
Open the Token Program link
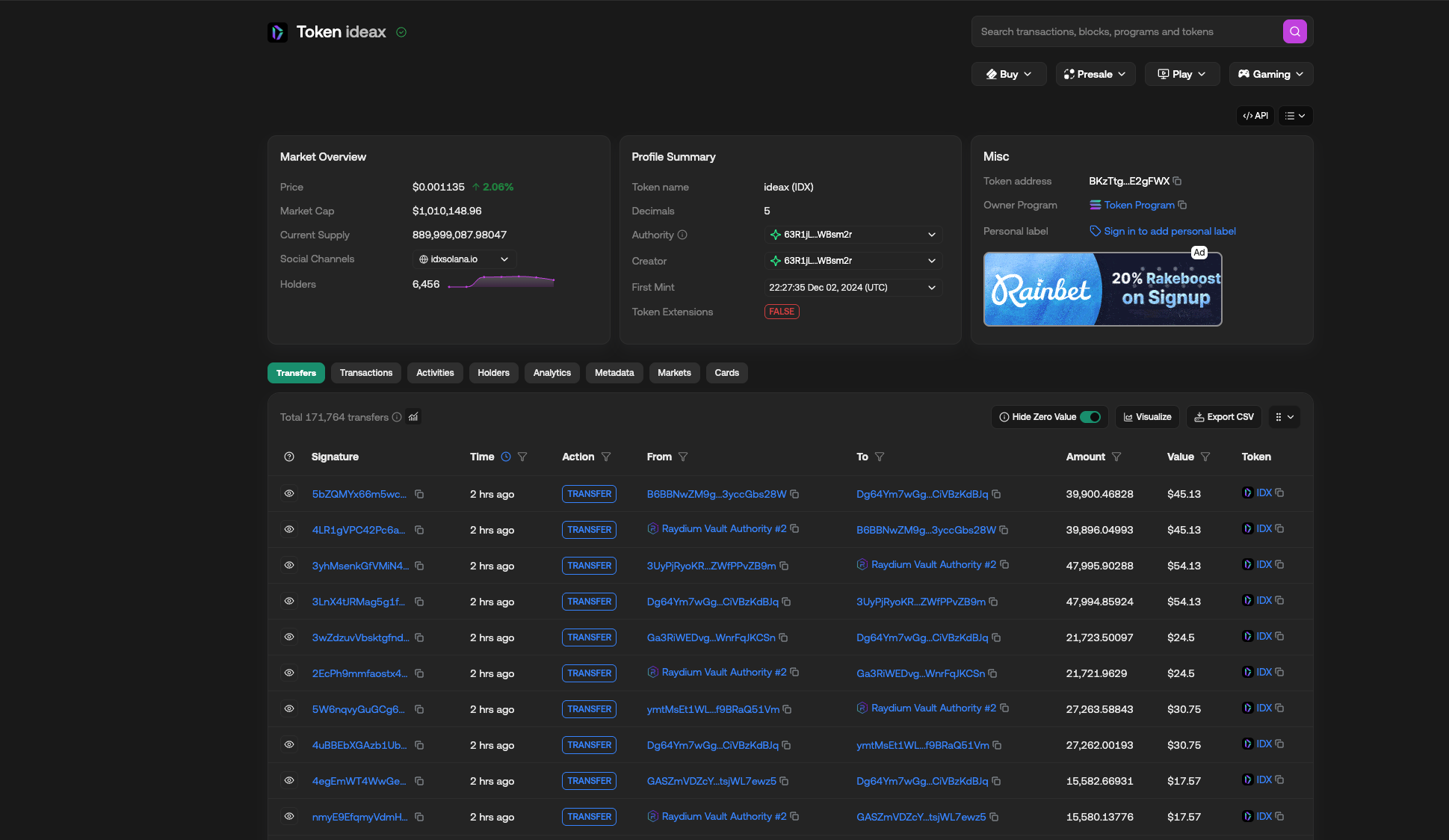[x=1139, y=205]
